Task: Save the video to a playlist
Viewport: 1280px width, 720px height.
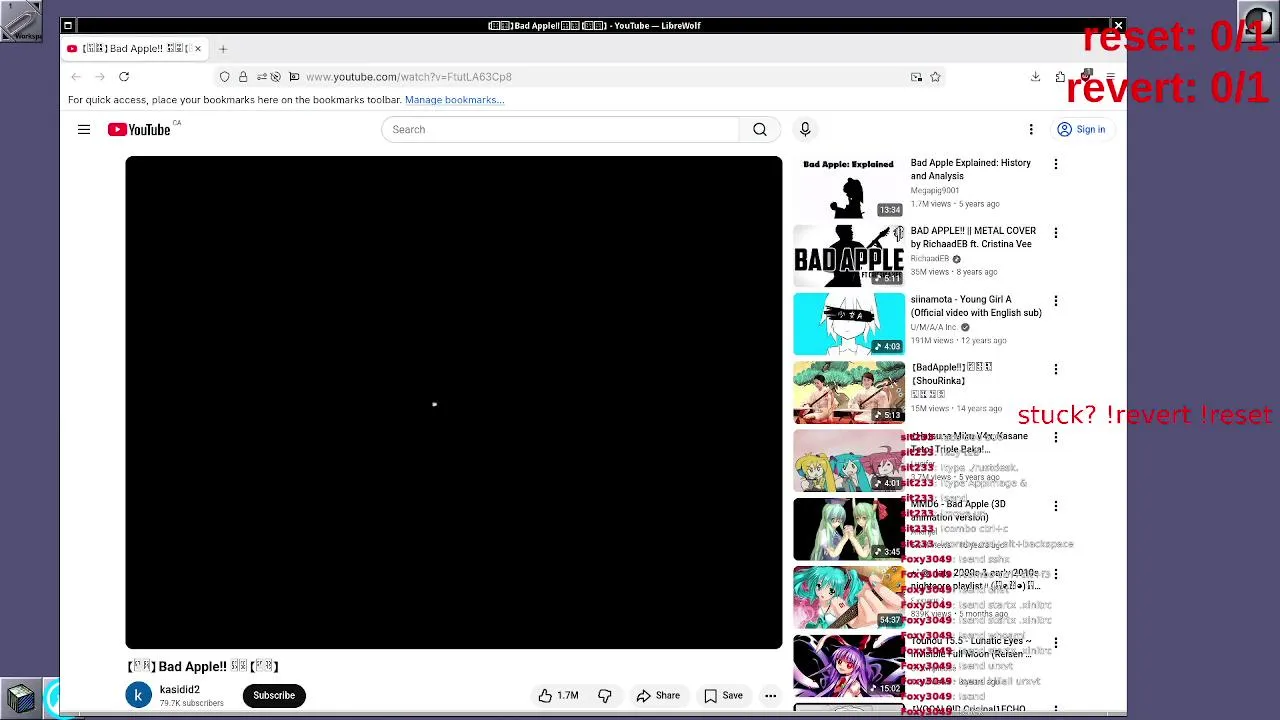Action: pos(723,695)
